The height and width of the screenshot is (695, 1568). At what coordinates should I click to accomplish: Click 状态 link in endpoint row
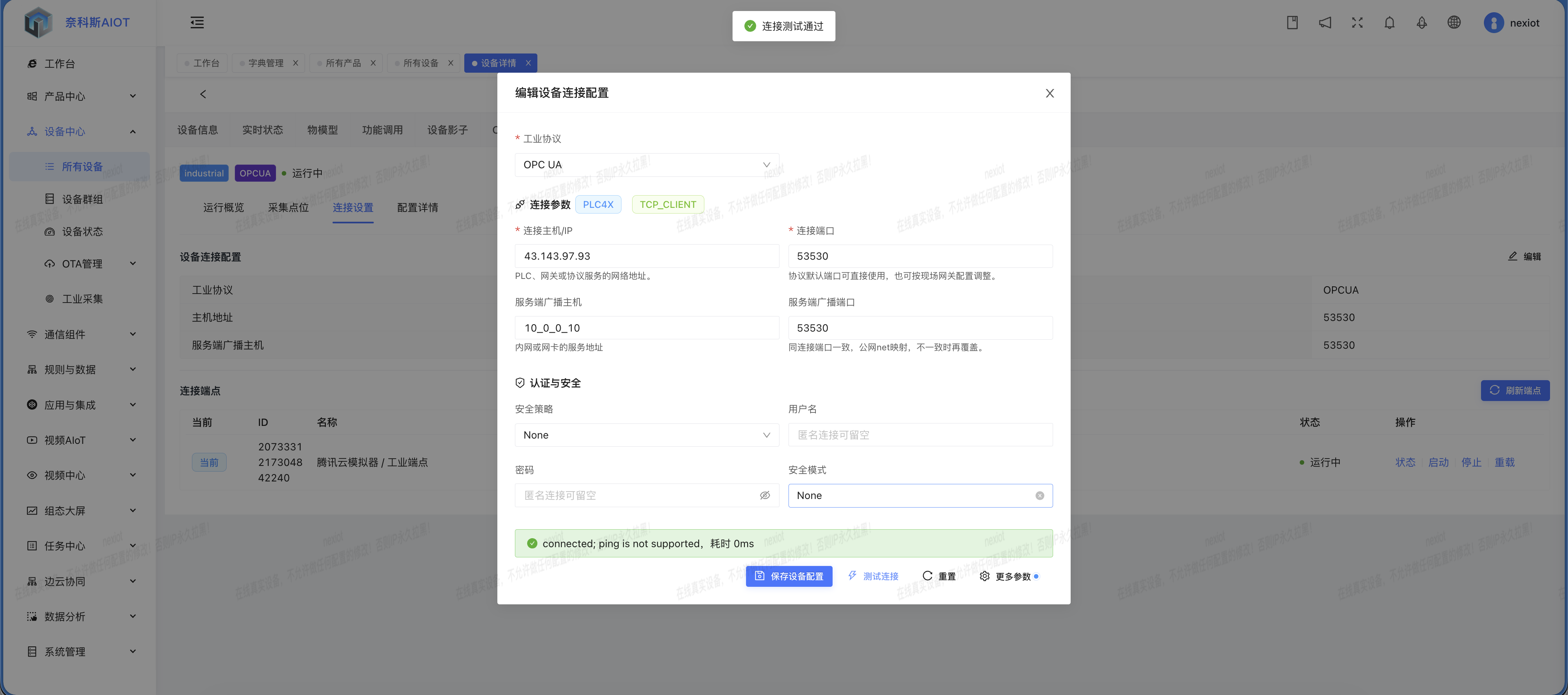(1405, 463)
